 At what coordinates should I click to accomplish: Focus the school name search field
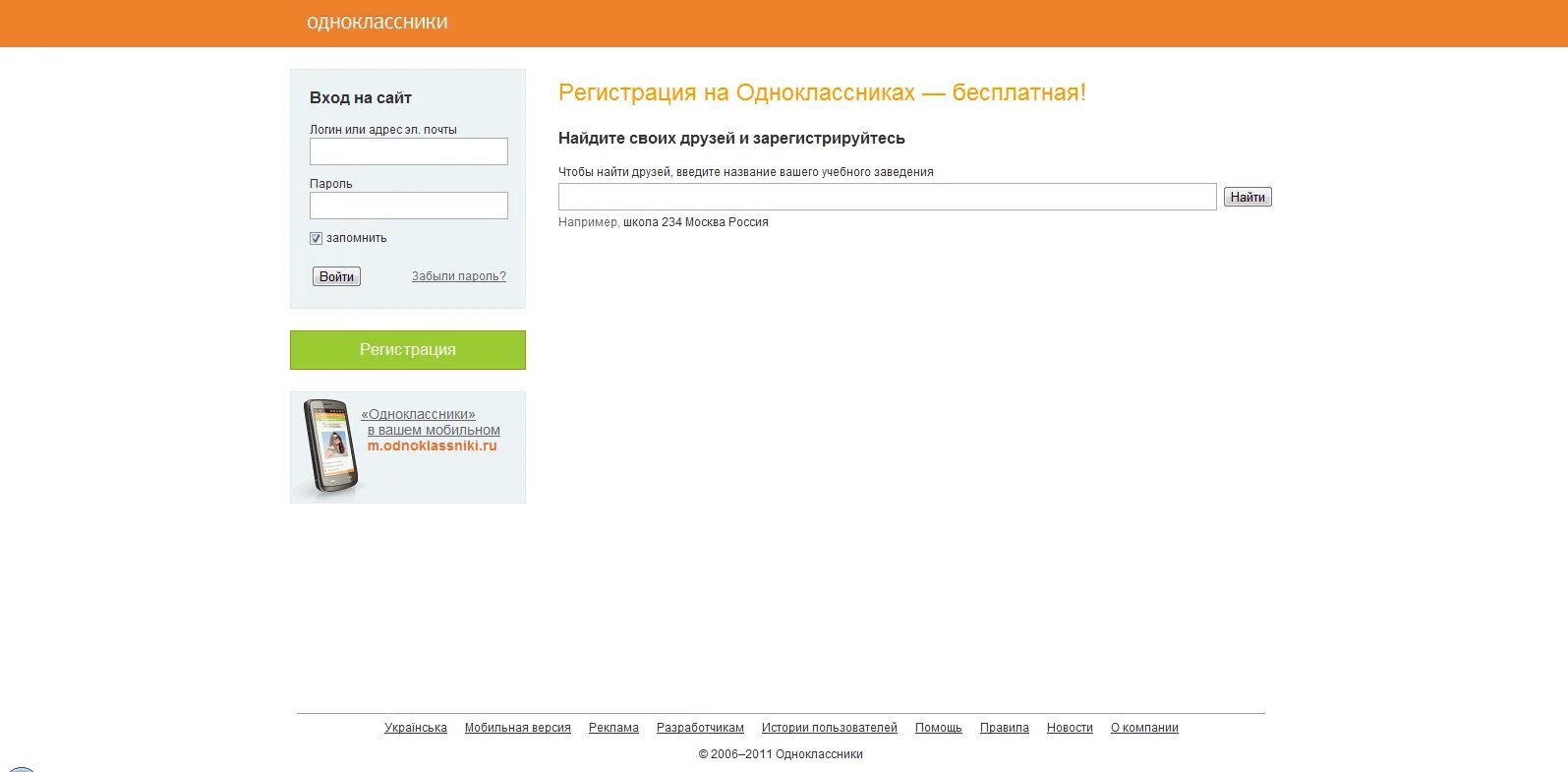888,197
